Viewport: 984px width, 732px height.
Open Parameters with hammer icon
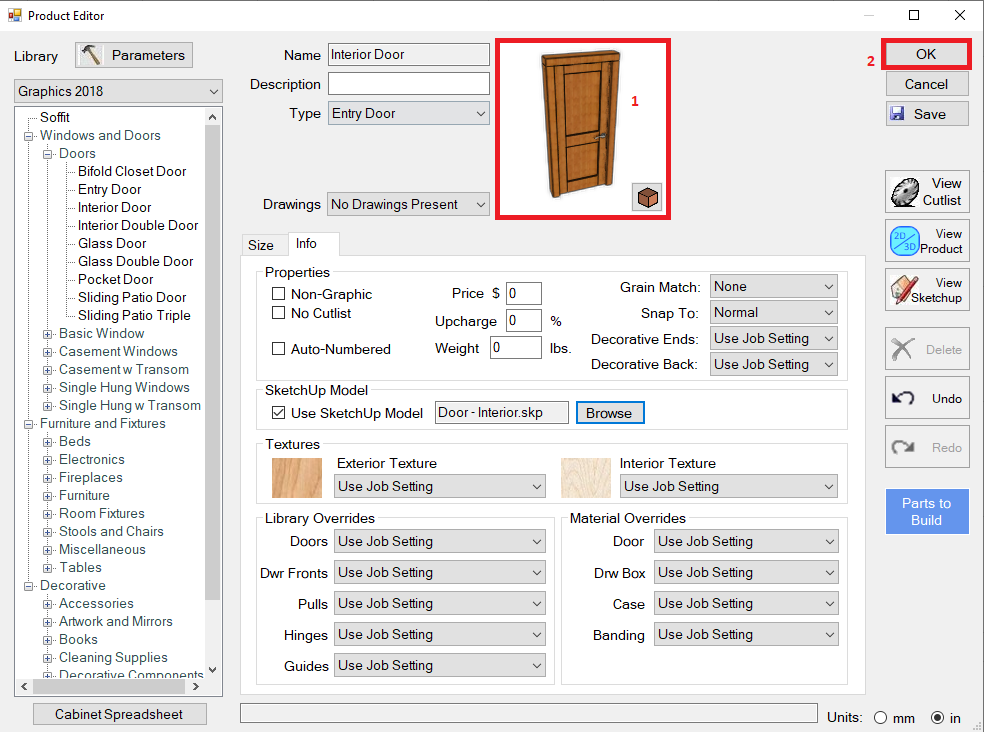tap(135, 55)
